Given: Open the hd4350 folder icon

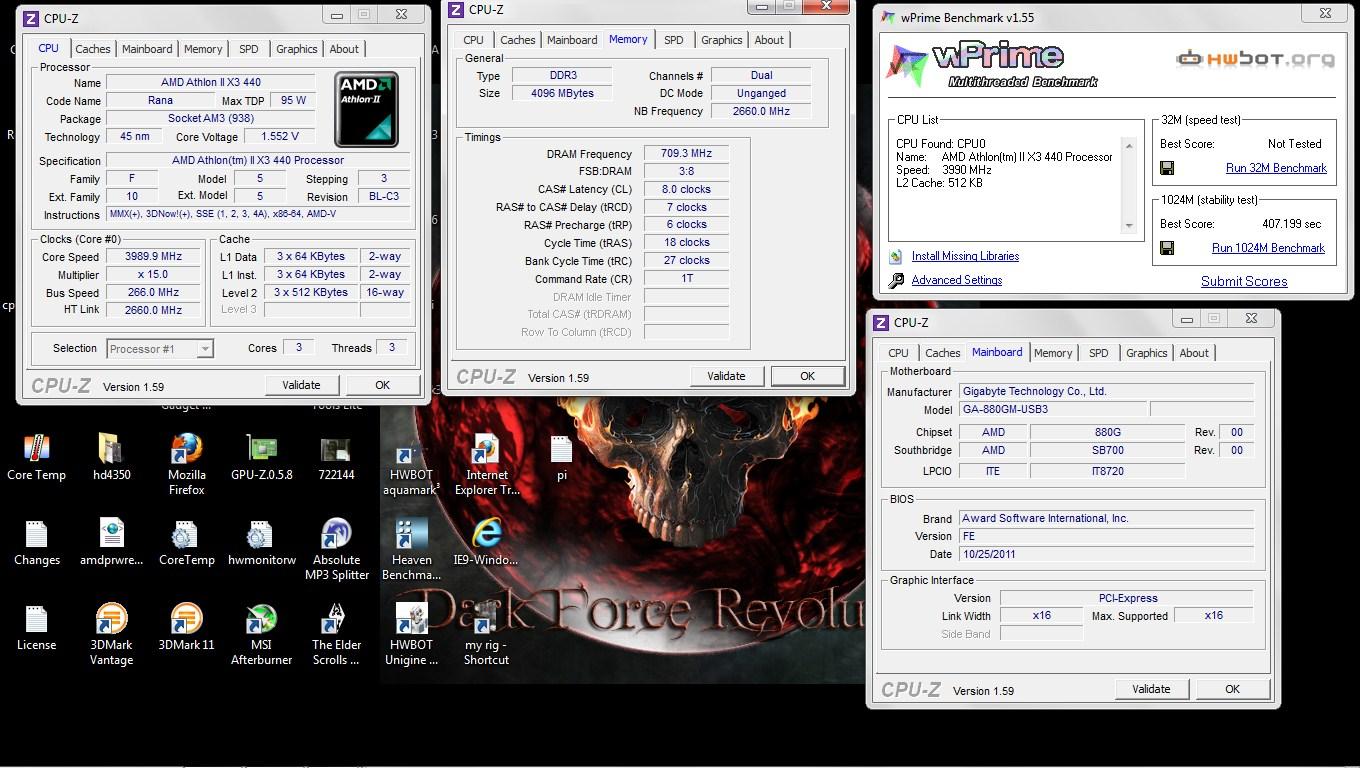Looking at the screenshot, I should click(x=111, y=450).
